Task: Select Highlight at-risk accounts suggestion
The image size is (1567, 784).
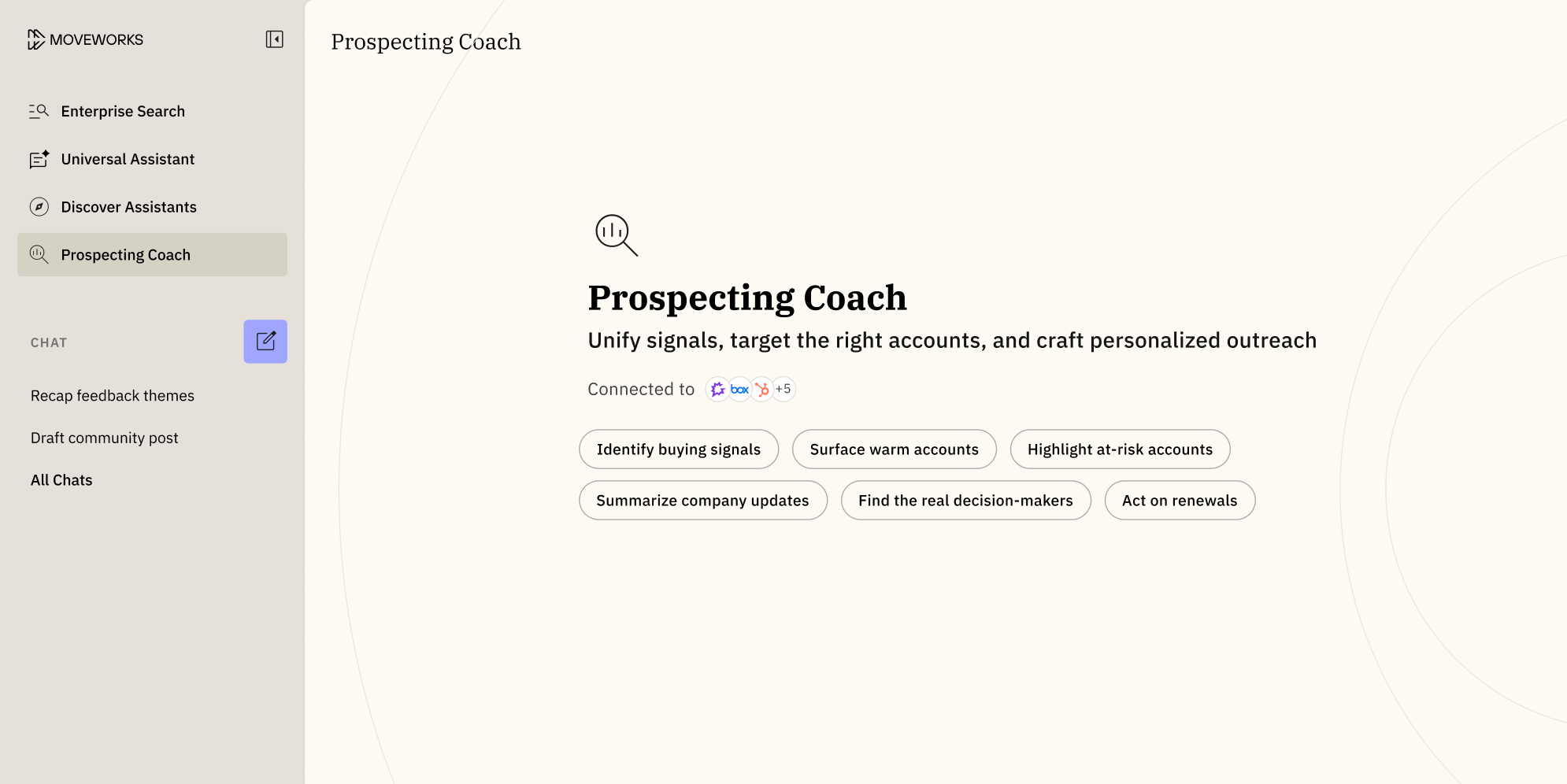Action: pyautogui.click(x=1120, y=449)
